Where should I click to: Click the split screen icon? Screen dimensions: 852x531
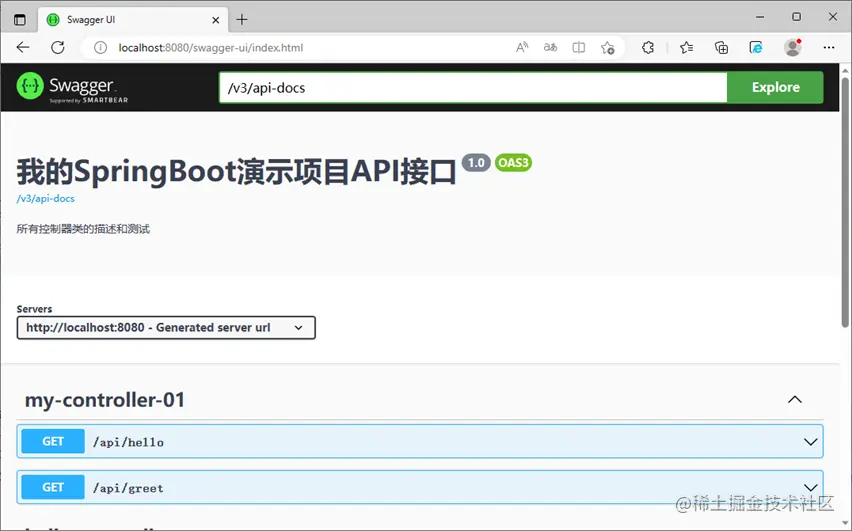tap(579, 47)
